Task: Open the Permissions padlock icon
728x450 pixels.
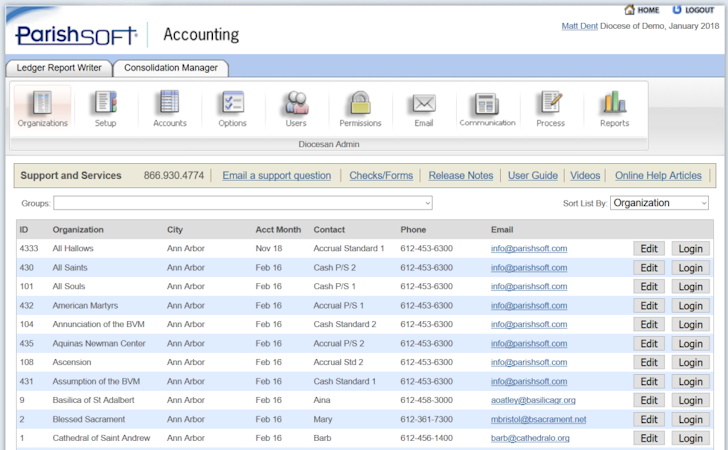Action: pyautogui.click(x=360, y=109)
